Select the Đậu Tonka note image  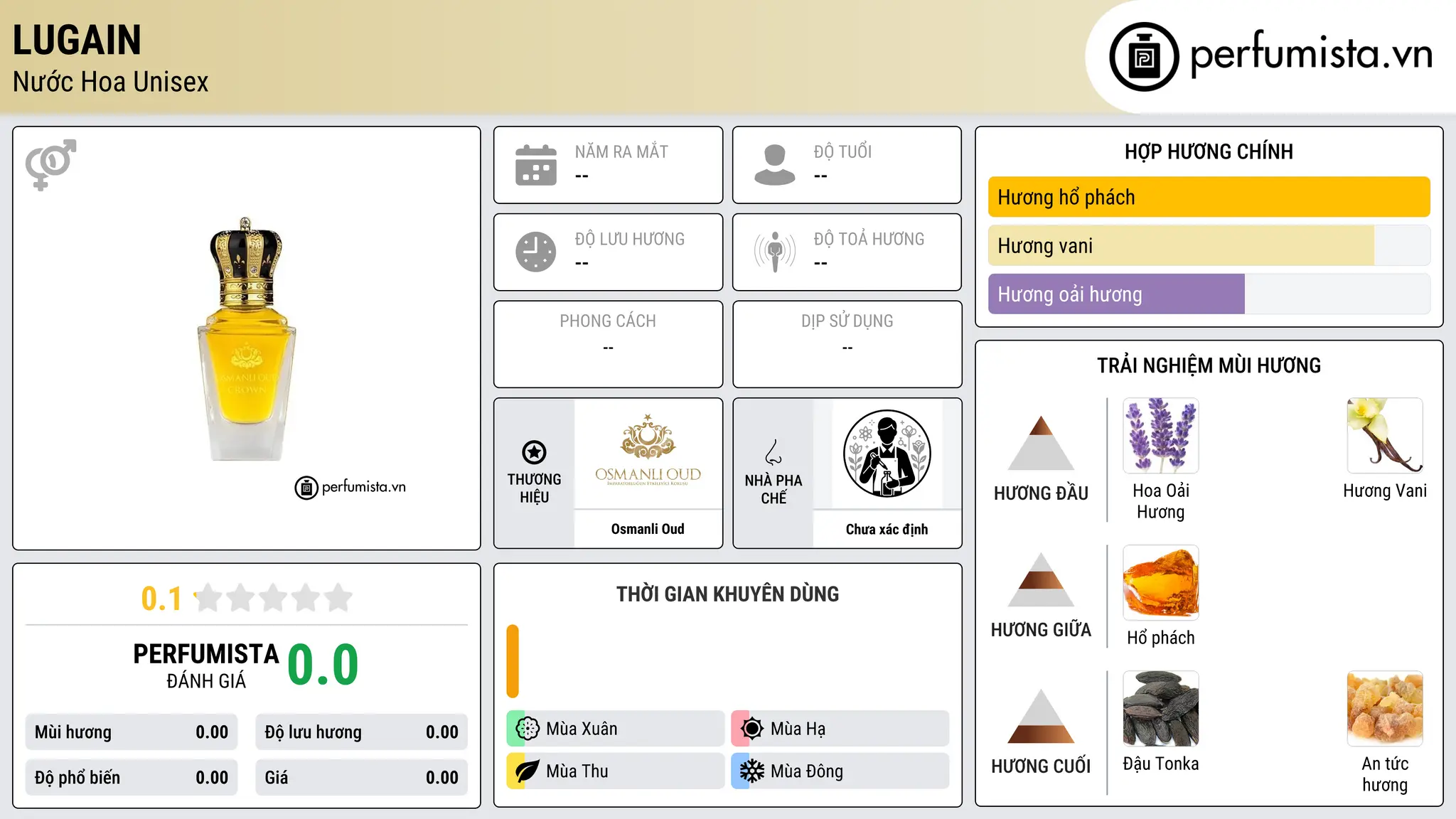pos(1161,709)
